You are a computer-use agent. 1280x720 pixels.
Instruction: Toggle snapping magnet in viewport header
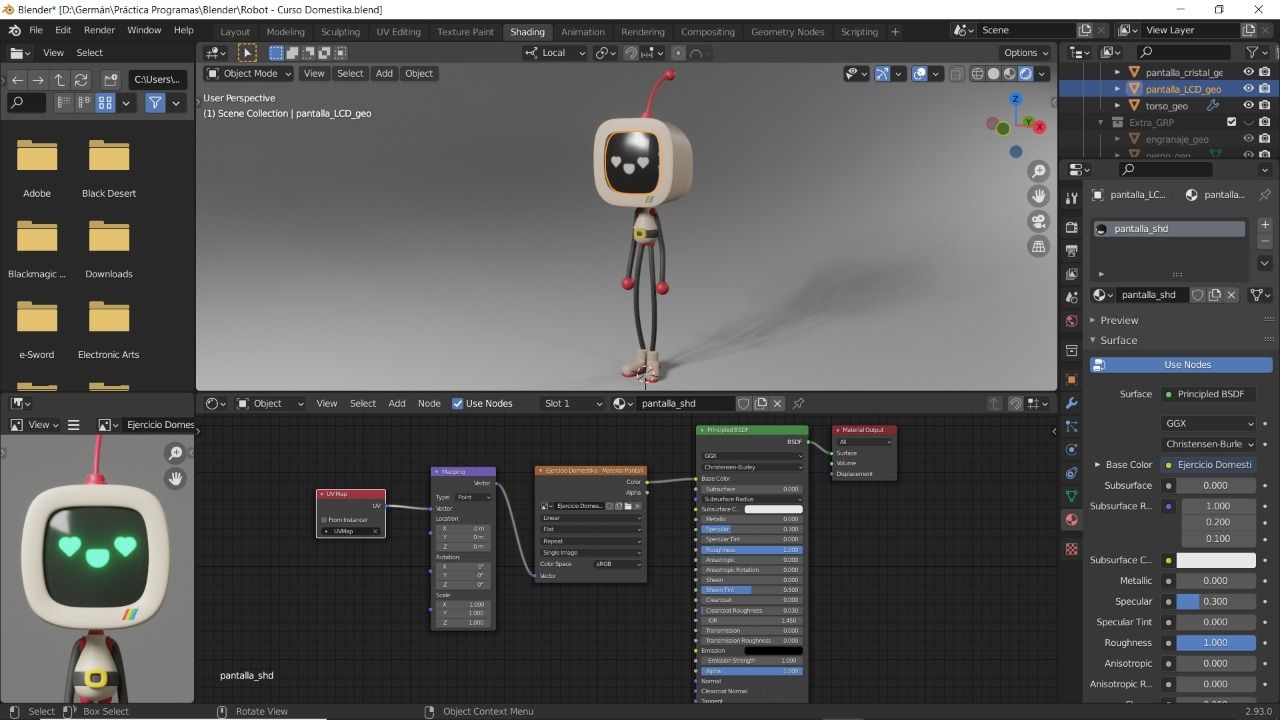[x=631, y=53]
